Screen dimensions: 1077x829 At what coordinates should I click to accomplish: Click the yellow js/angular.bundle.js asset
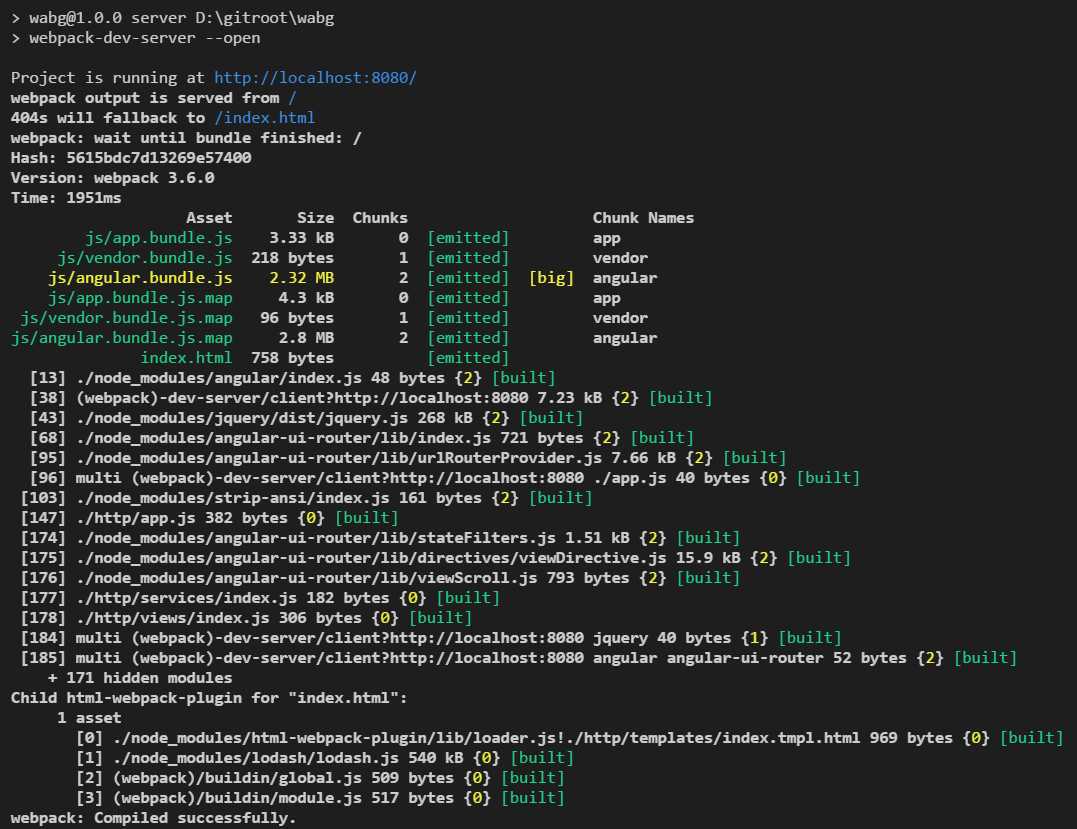pos(140,277)
